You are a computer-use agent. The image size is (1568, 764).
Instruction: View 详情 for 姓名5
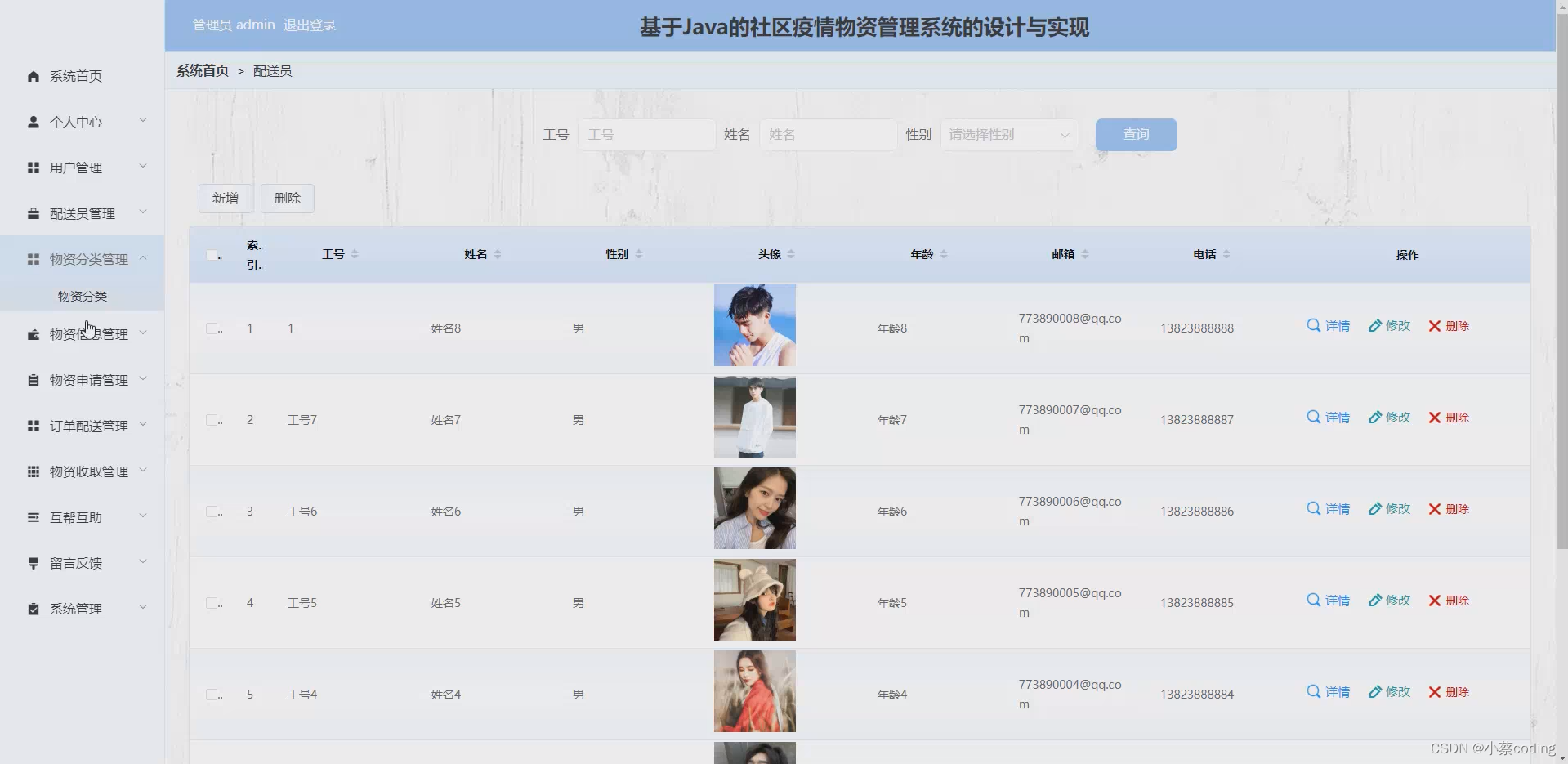coord(1329,601)
